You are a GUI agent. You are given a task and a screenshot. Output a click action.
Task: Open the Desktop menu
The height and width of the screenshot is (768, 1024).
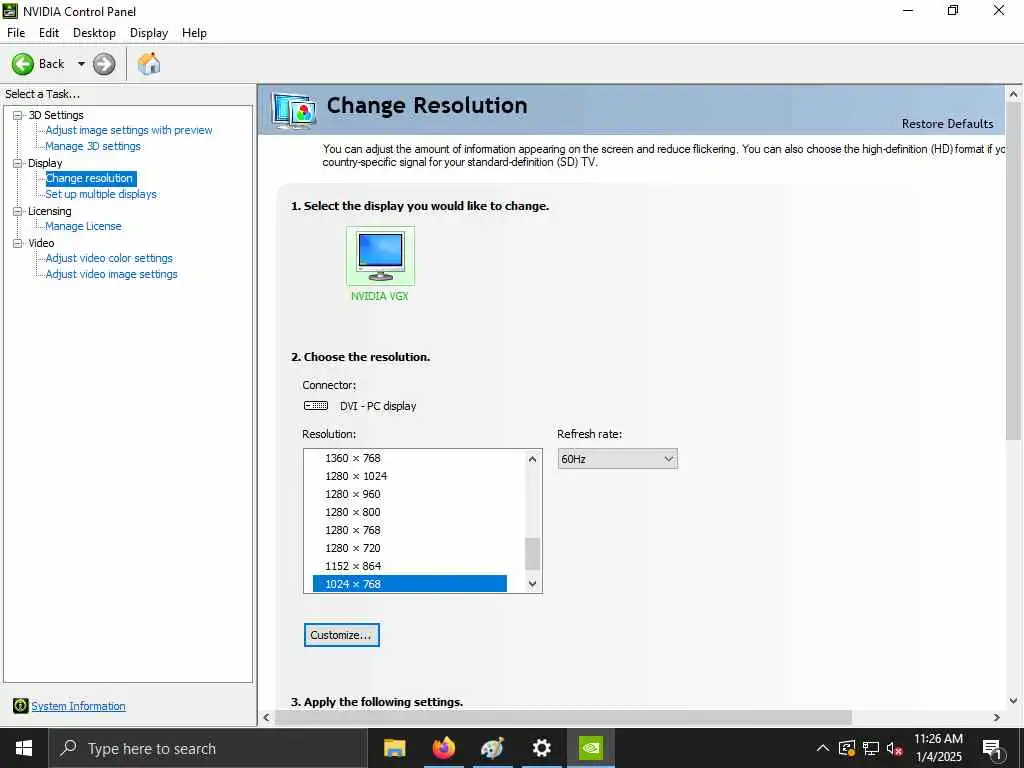pos(95,33)
